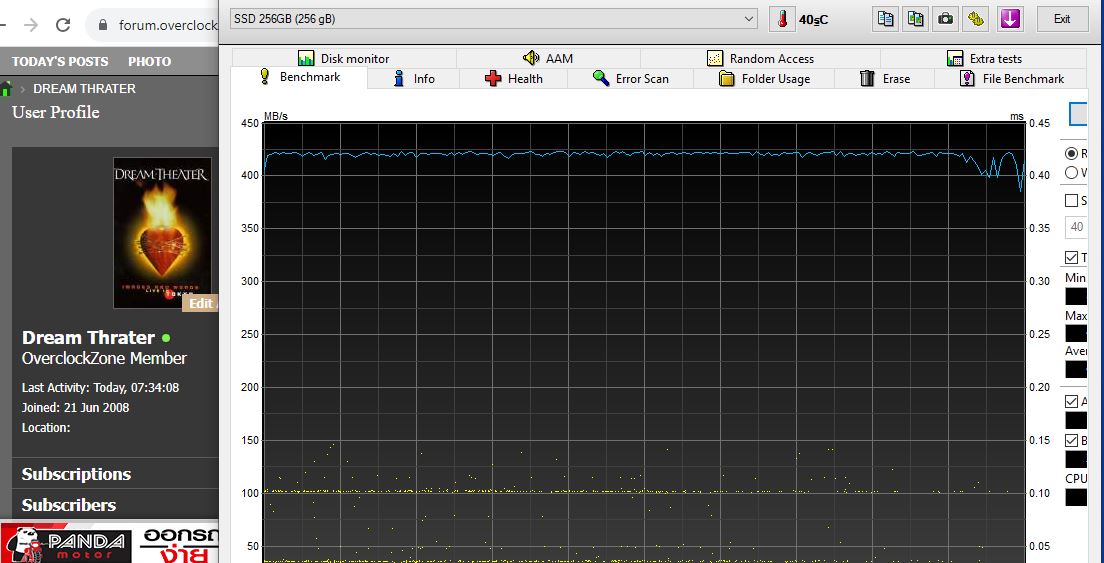The width and height of the screenshot is (1104, 563).
Task: Open the SSD 256GB drive dropdown
Action: [493, 19]
